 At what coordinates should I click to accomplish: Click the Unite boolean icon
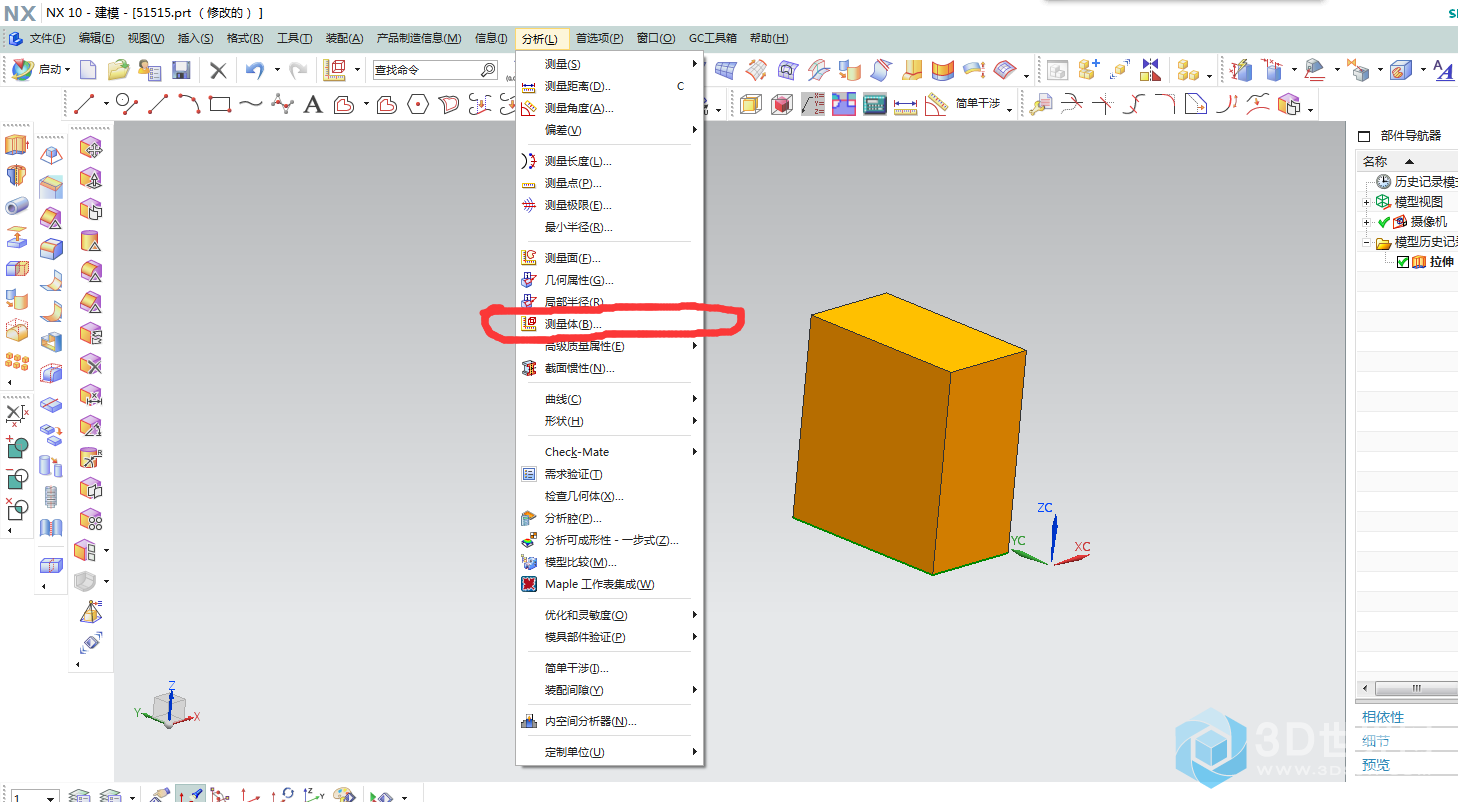(16, 447)
